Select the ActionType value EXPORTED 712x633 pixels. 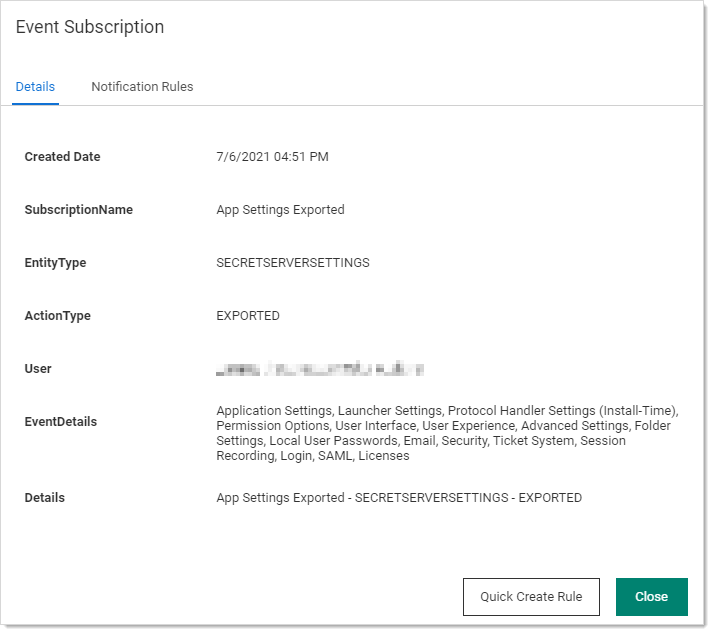coord(248,316)
